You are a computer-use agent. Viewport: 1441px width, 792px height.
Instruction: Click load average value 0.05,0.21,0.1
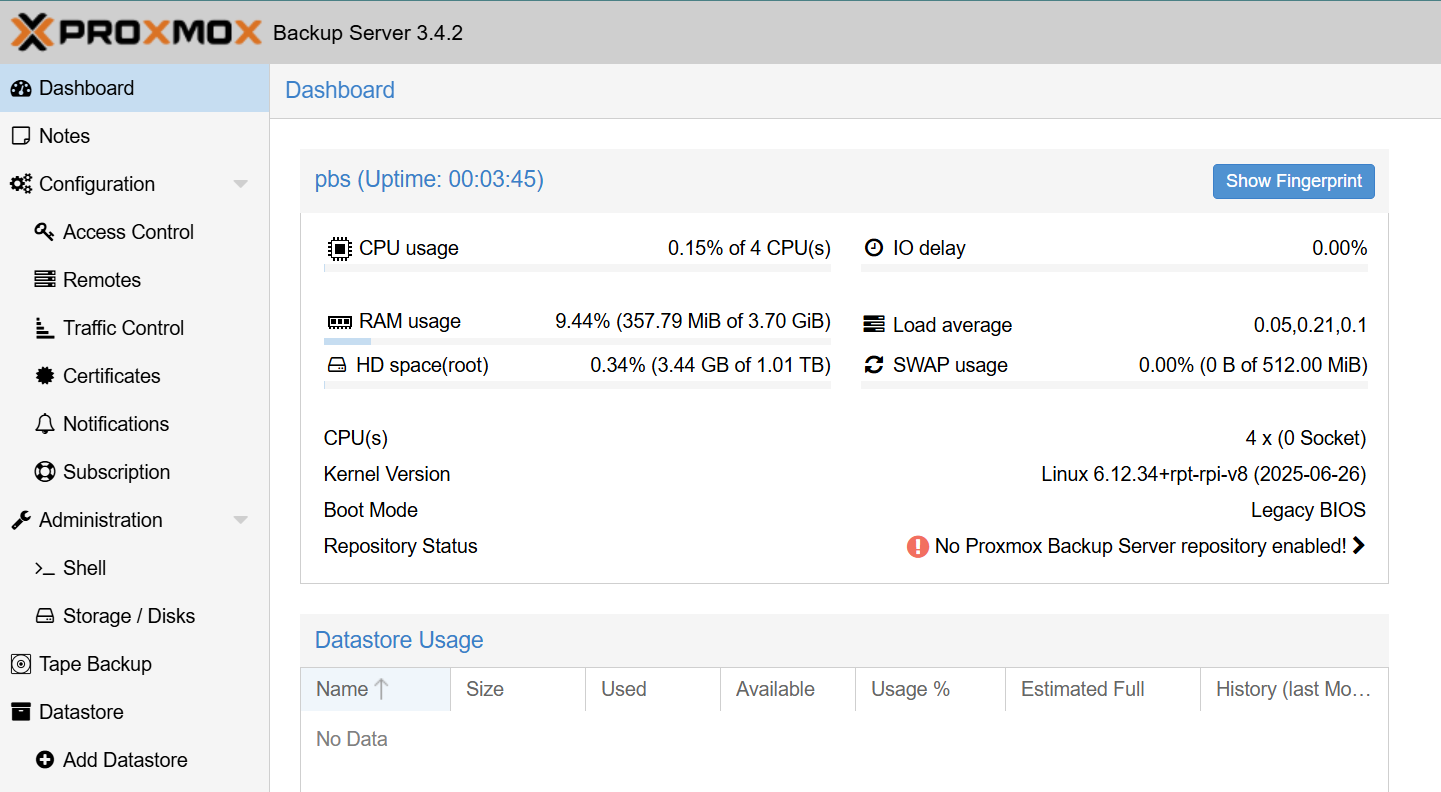tap(1310, 325)
